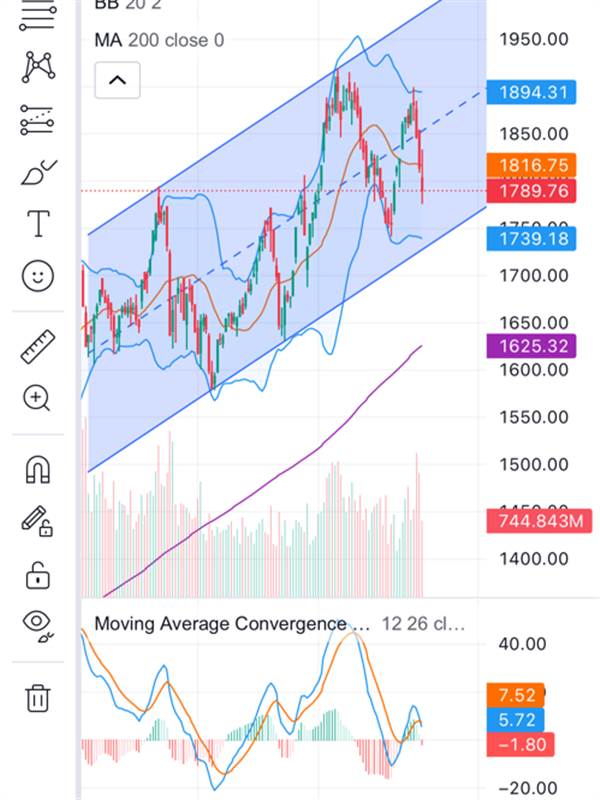
Task: Activate the Zoom In magnifier tool
Action: tap(37, 398)
